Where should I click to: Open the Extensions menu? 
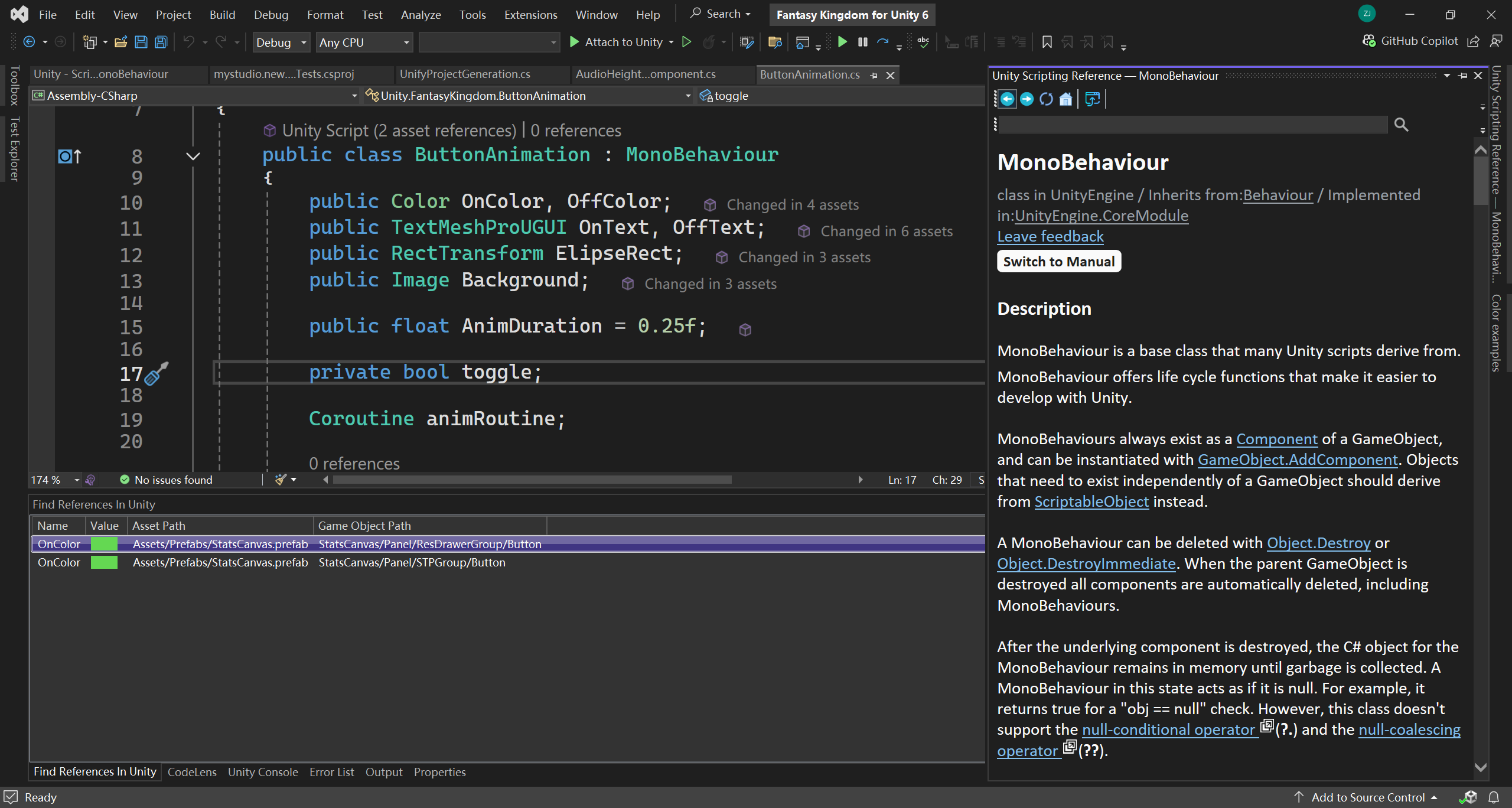[530, 15]
